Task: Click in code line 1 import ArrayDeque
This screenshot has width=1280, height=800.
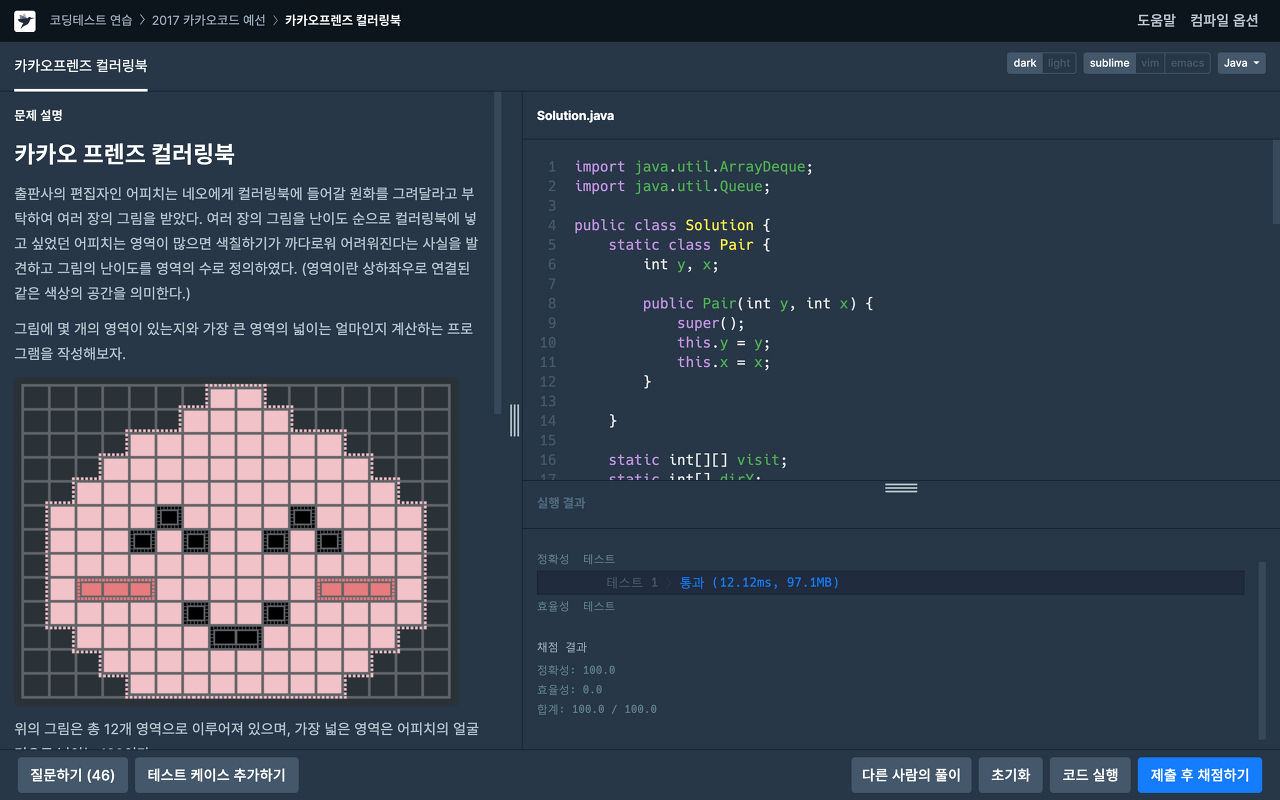Action: [694, 167]
